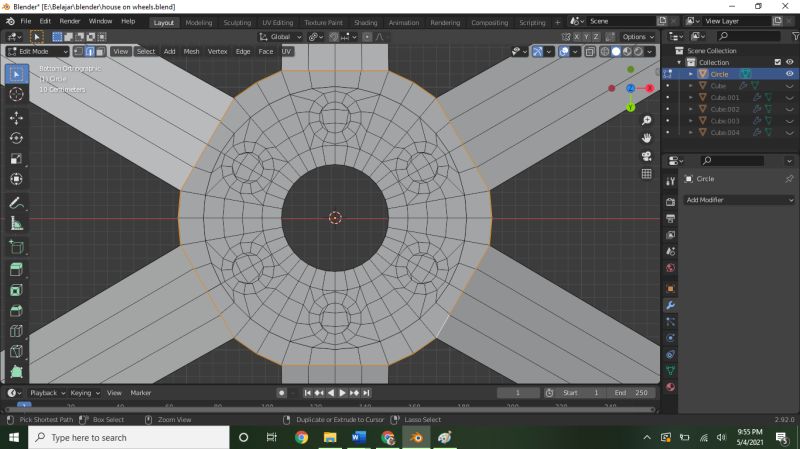800x449 pixels.
Task: Open the Render properties tab
Action: coord(670,202)
